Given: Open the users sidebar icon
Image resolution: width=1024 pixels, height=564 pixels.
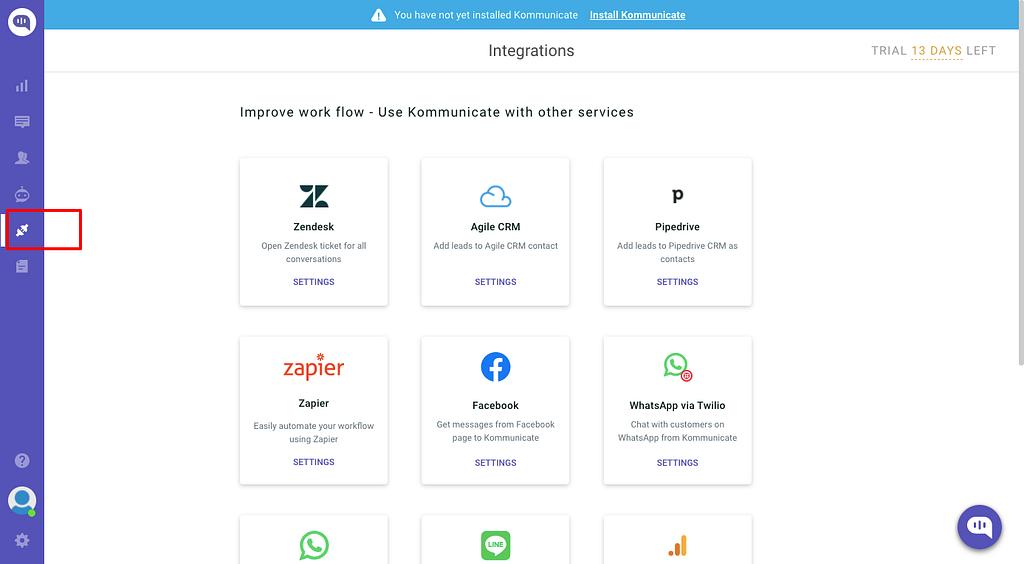Looking at the screenshot, I should 22,158.
